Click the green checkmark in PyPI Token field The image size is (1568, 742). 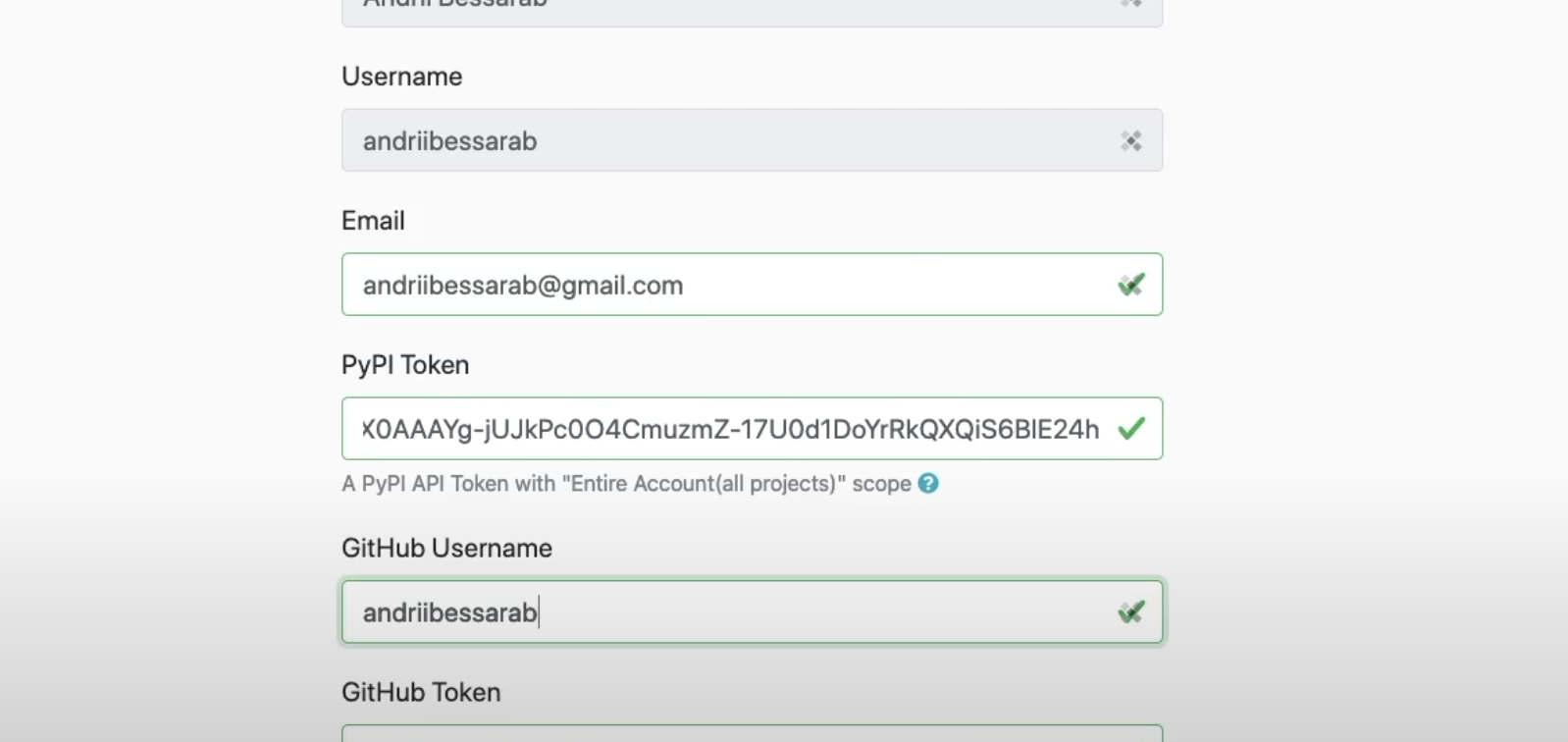tap(1131, 429)
